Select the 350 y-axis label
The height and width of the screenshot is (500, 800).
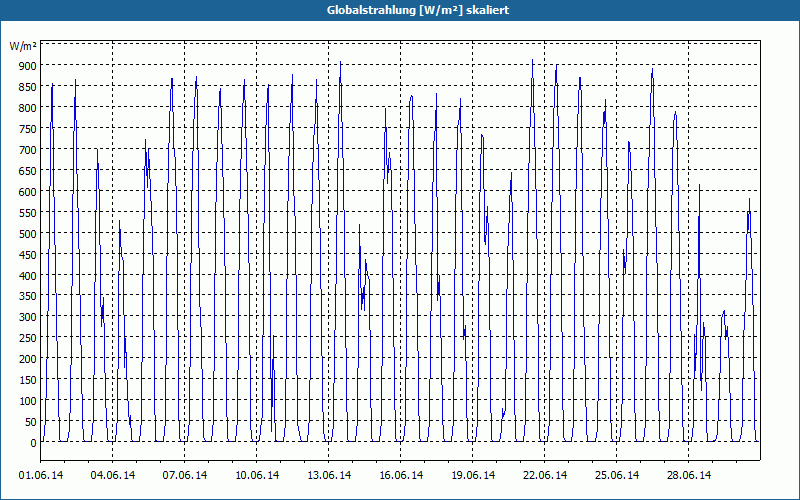tap(28, 296)
